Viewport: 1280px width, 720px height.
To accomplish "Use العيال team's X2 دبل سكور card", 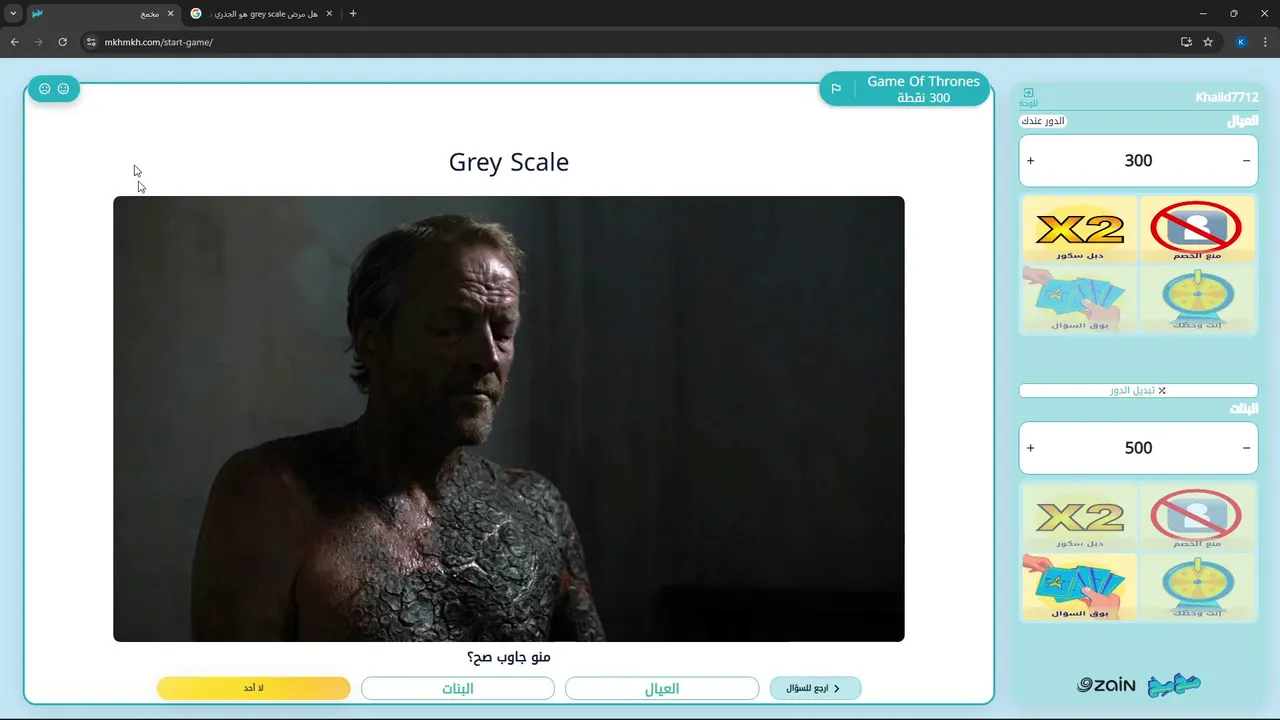I will (1079, 229).
